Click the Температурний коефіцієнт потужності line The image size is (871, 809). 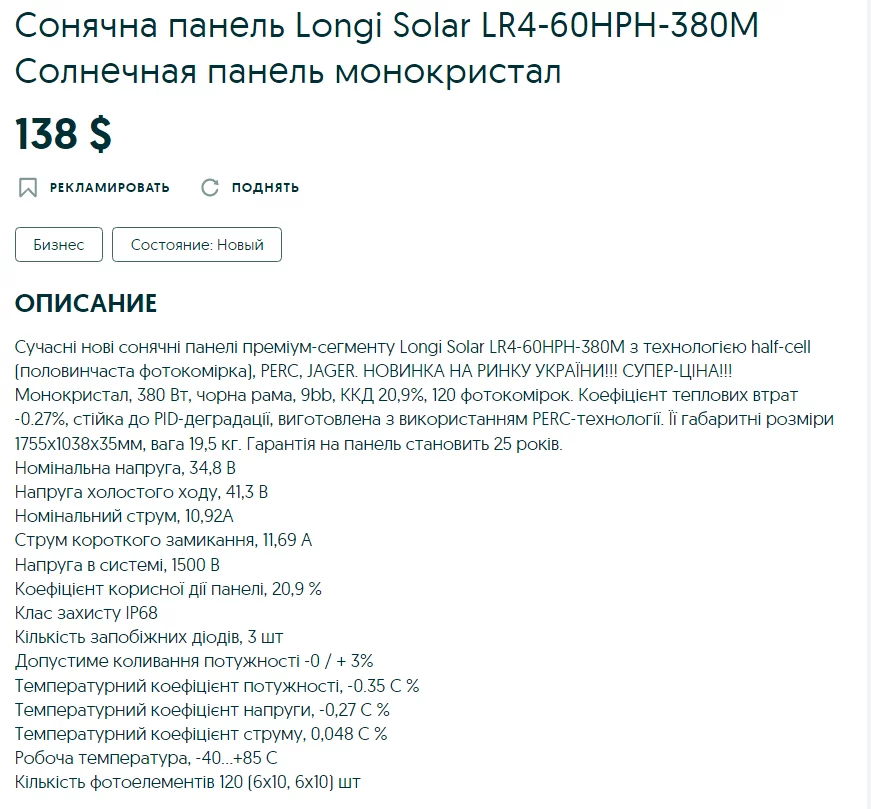click(x=217, y=686)
